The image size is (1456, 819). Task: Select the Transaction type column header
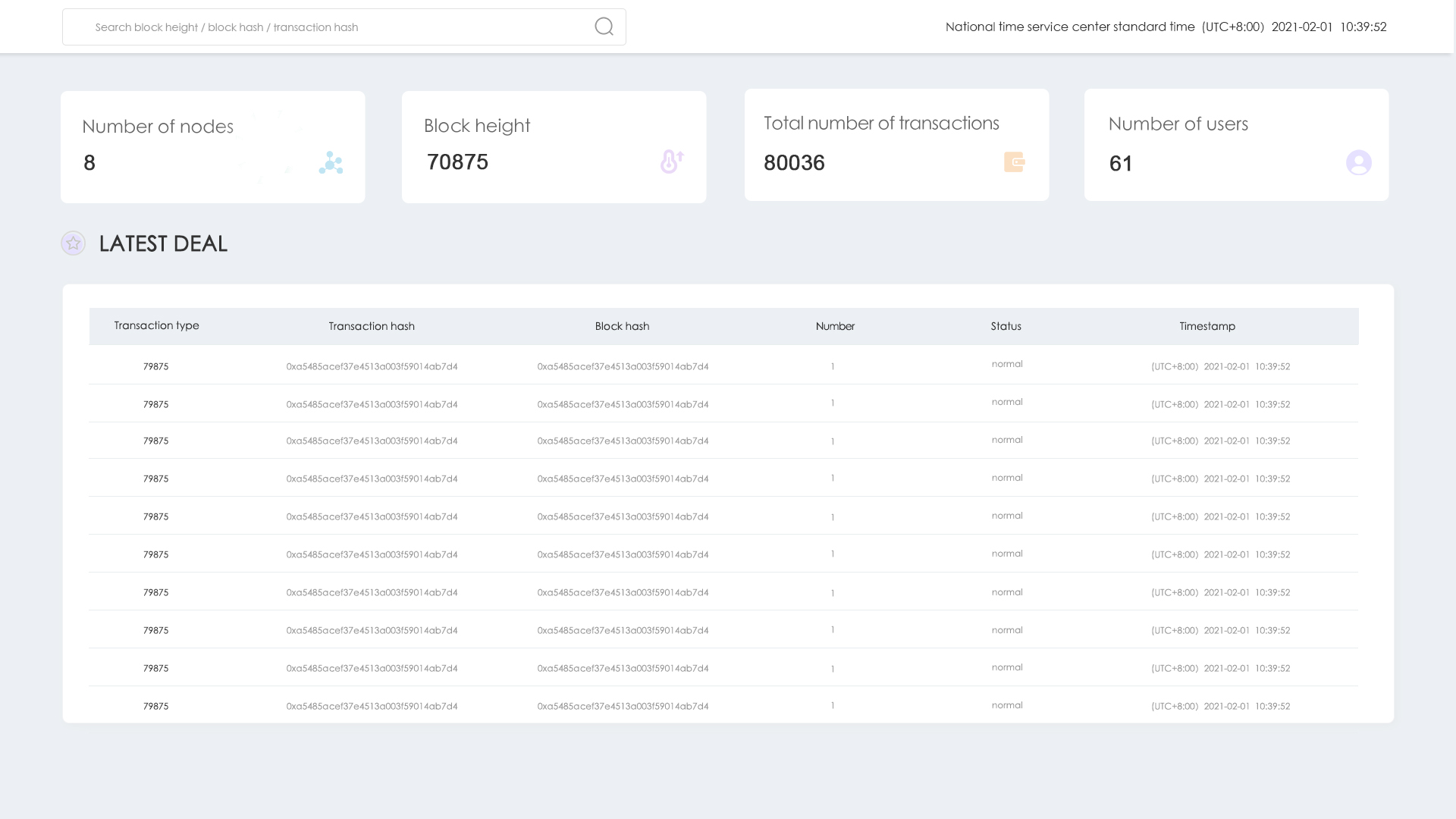156,325
